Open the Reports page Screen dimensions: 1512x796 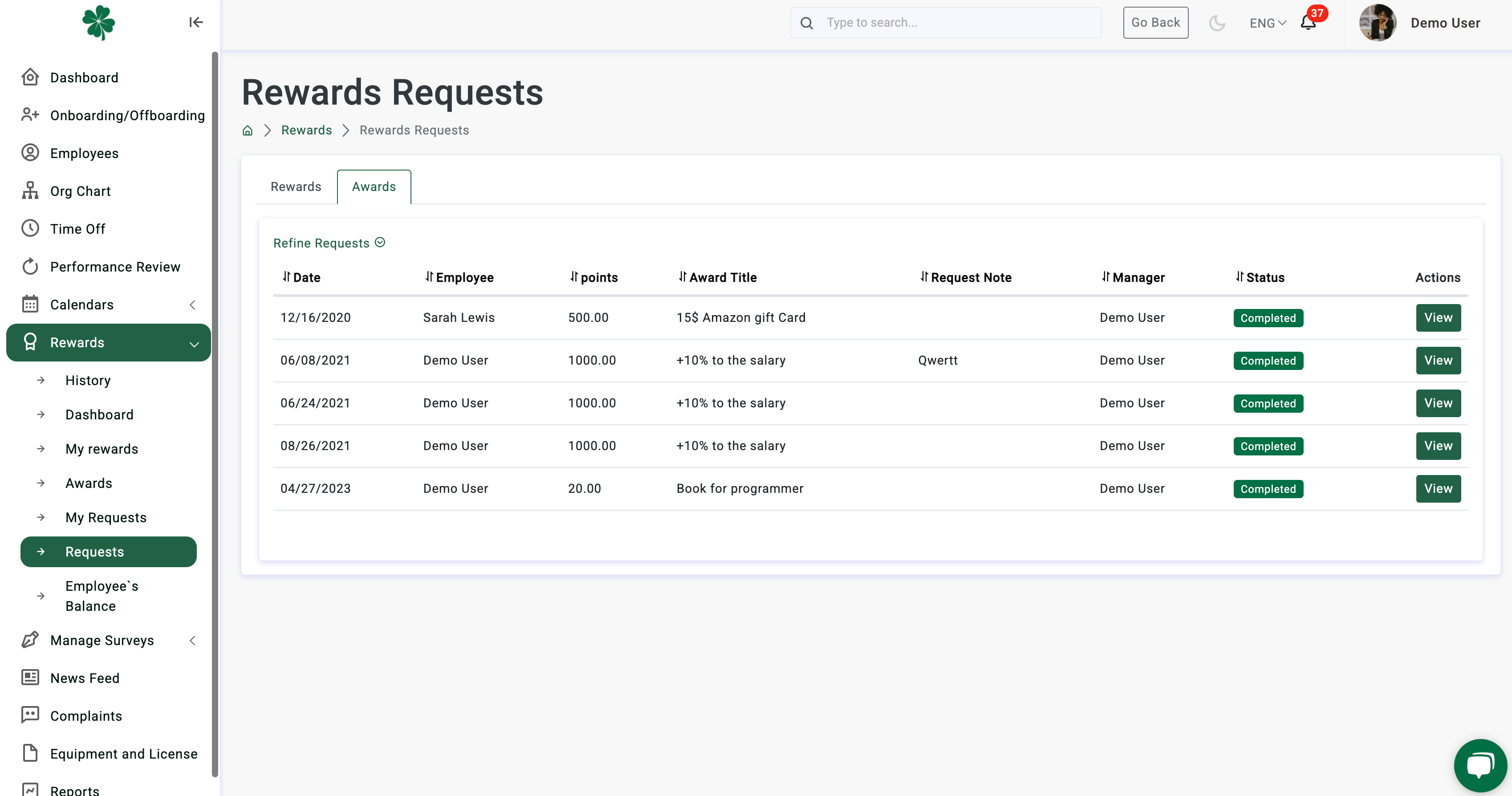pyautogui.click(x=74, y=789)
